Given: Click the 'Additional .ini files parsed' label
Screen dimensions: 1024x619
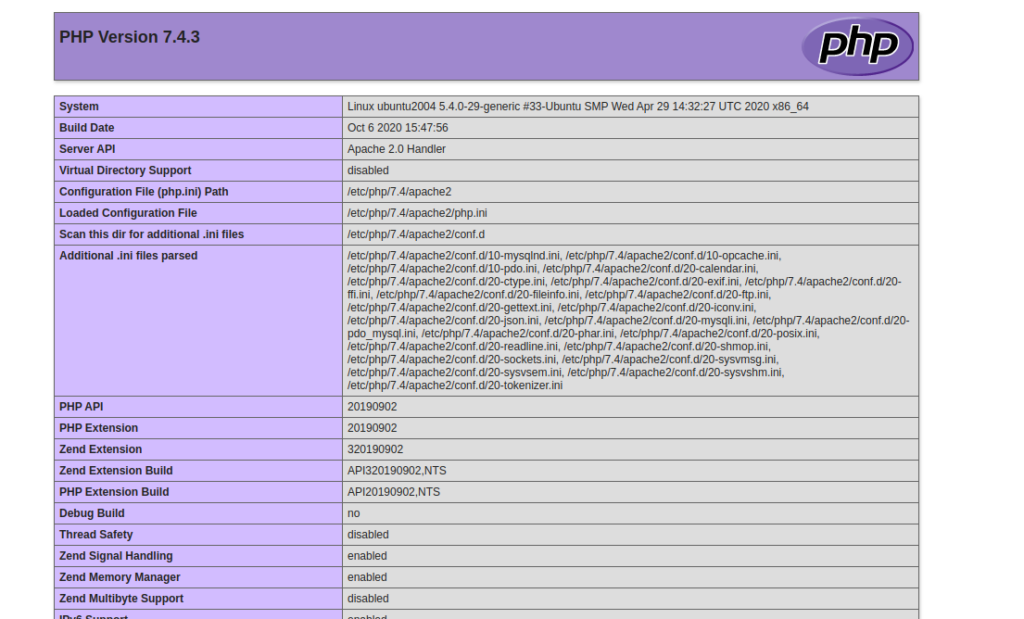Looking at the screenshot, I should pyautogui.click(x=129, y=256).
